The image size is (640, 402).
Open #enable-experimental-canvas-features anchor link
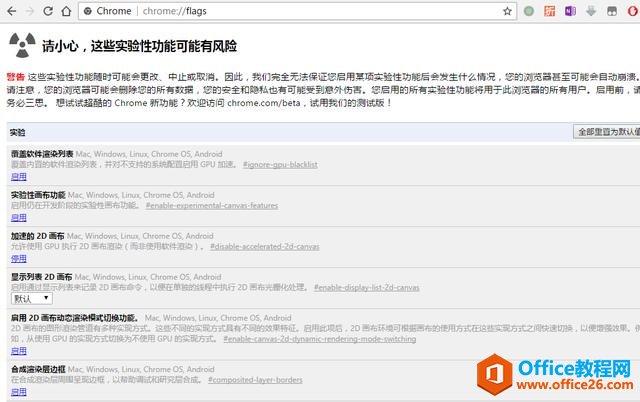click(x=212, y=205)
